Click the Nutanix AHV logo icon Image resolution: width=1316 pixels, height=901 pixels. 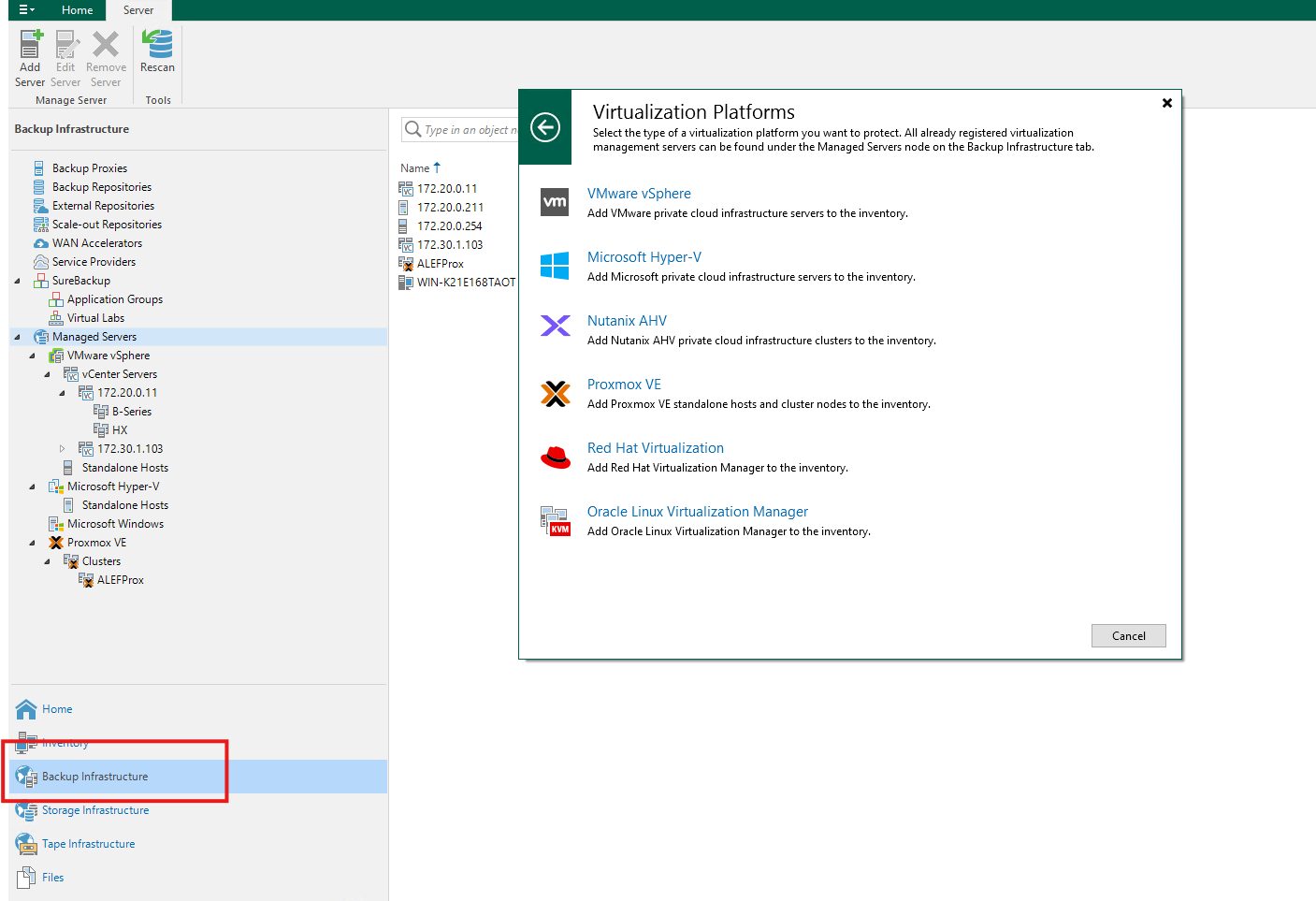pos(555,326)
